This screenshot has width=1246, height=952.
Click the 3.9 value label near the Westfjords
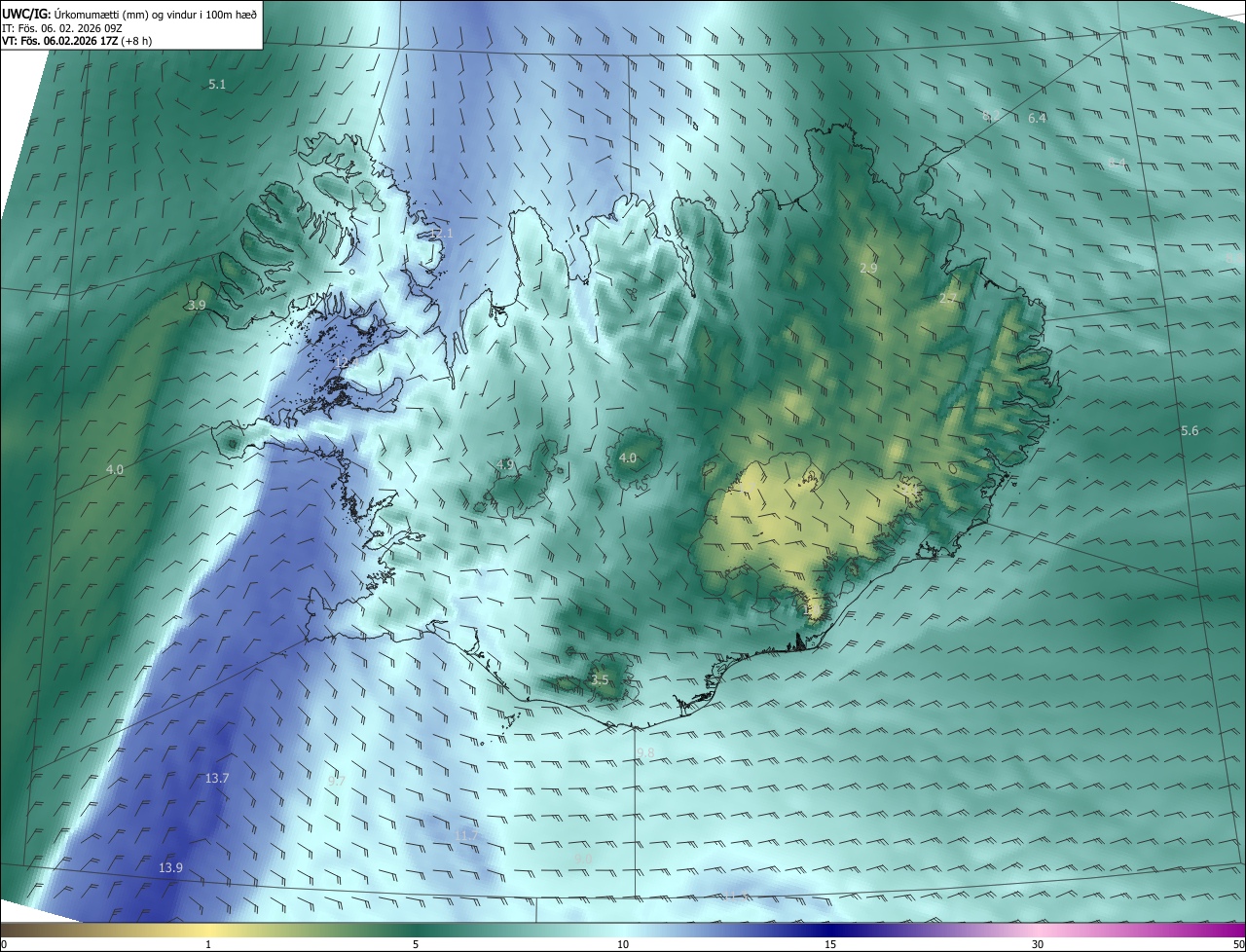[197, 306]
